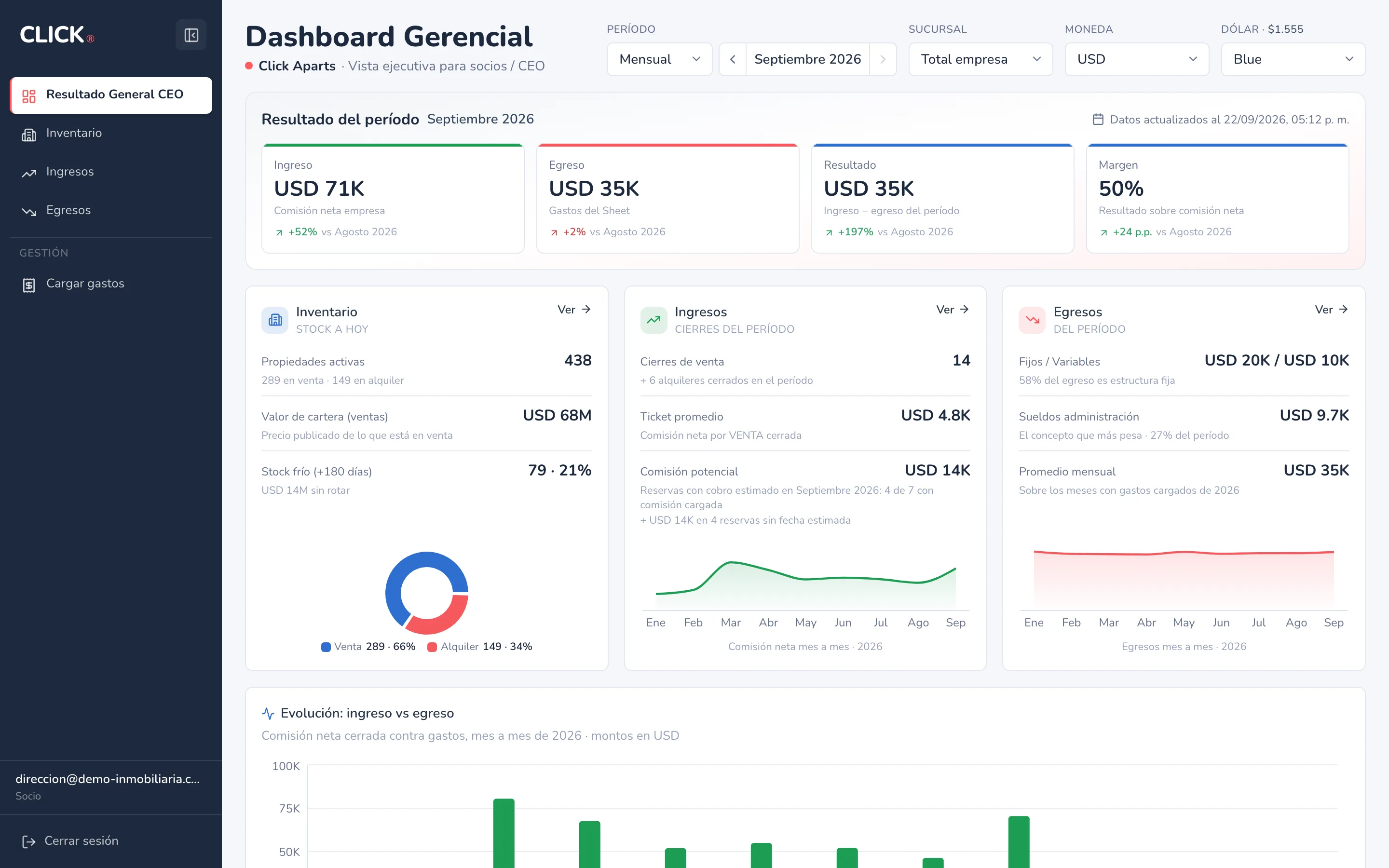Screen dimensions: 1389x868
Task: Click the green arrow next to +197%
Action: point(829,232)
